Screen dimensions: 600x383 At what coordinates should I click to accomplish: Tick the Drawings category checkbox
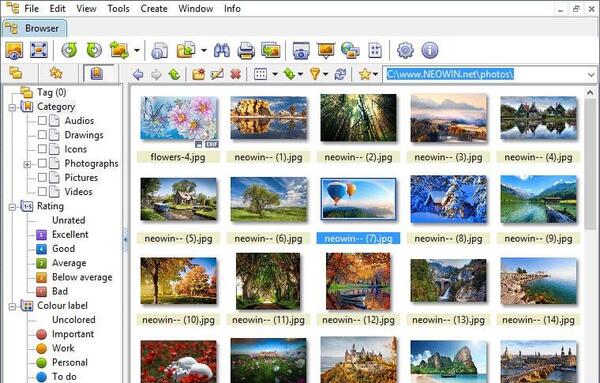[42, 135]
